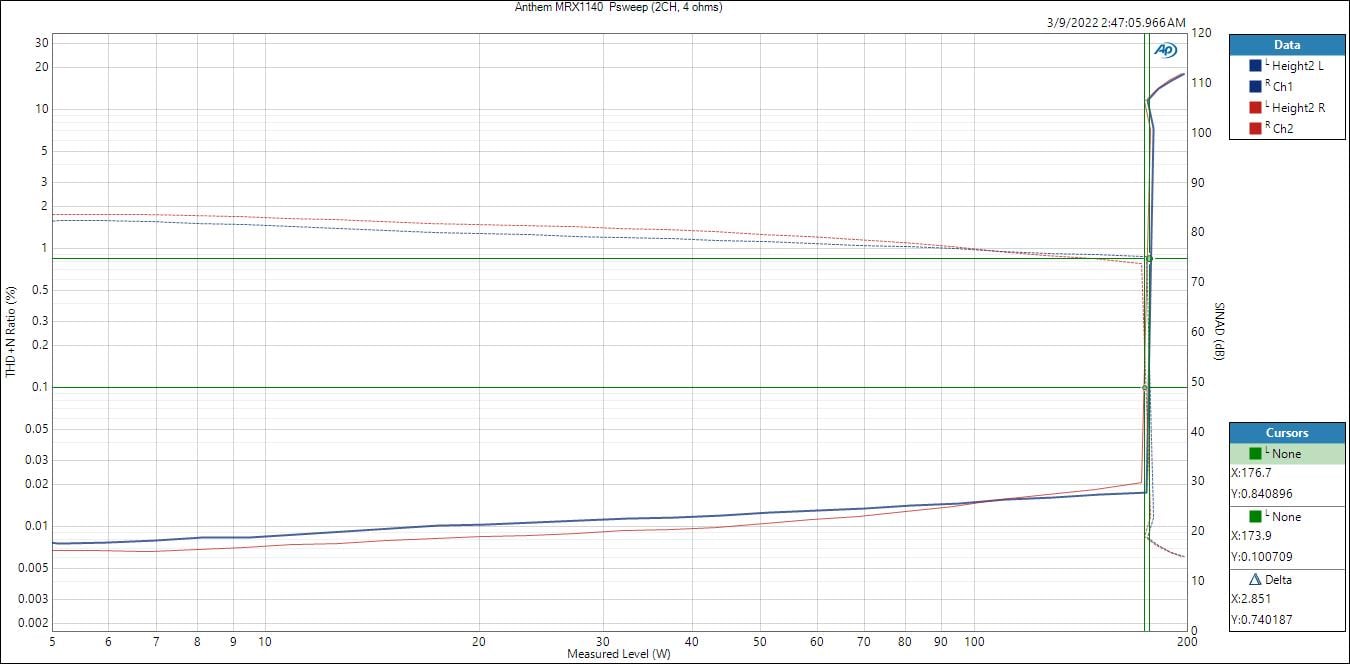Toggle the Height2 L blue legend box
The image size is (1350, 664).
click(x=1255, y=66)
